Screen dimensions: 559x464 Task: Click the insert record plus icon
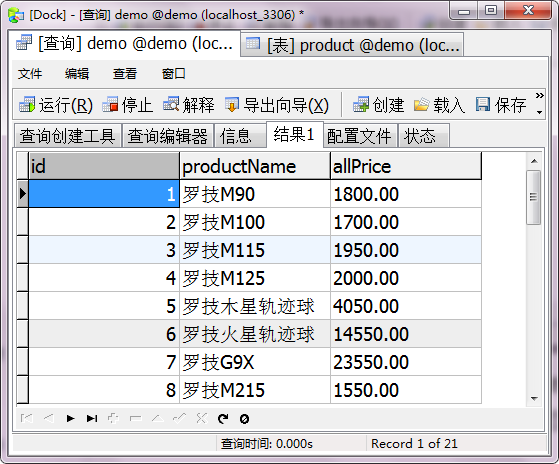coord(113,418)
